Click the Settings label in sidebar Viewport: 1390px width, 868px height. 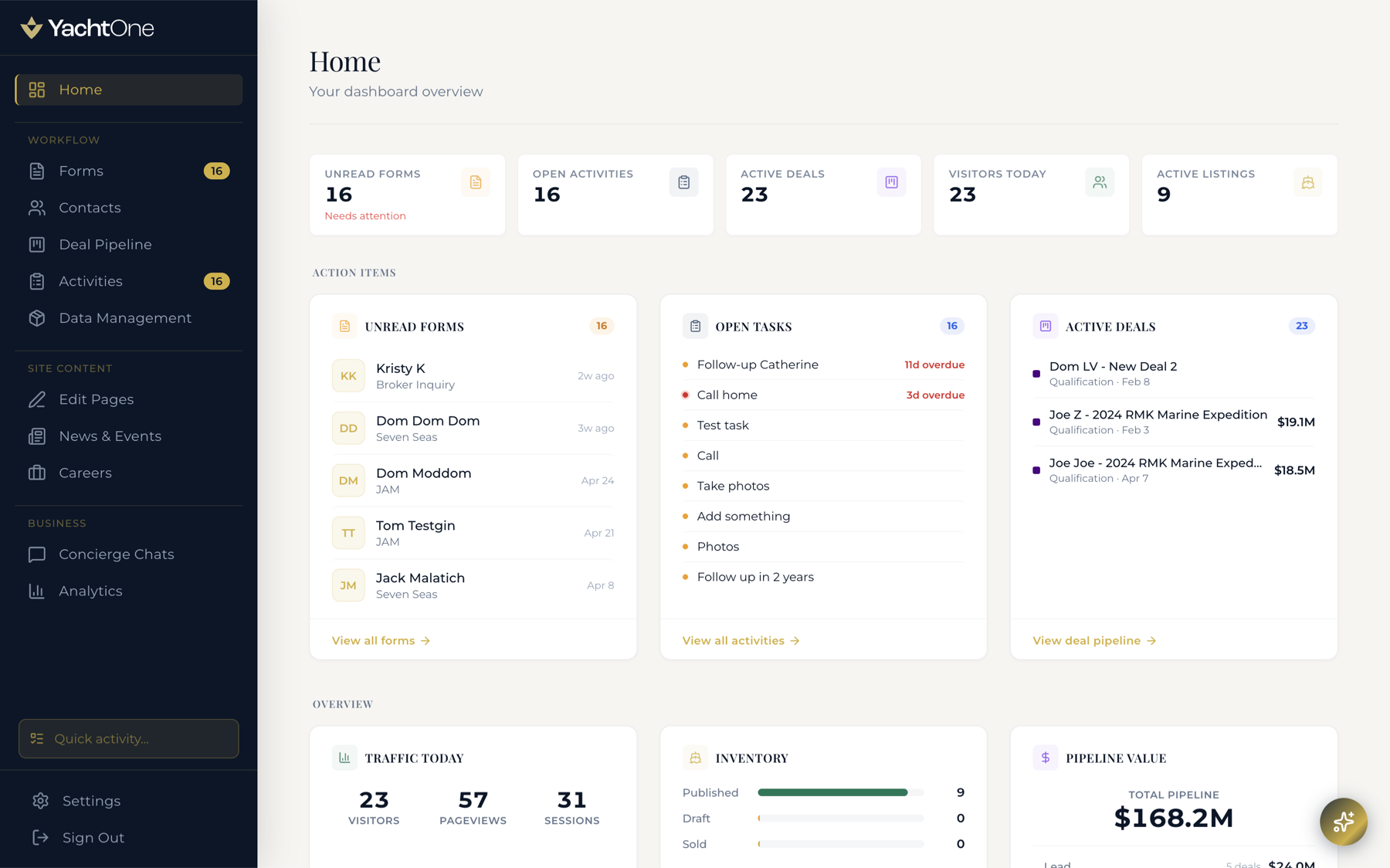point(91,801)
